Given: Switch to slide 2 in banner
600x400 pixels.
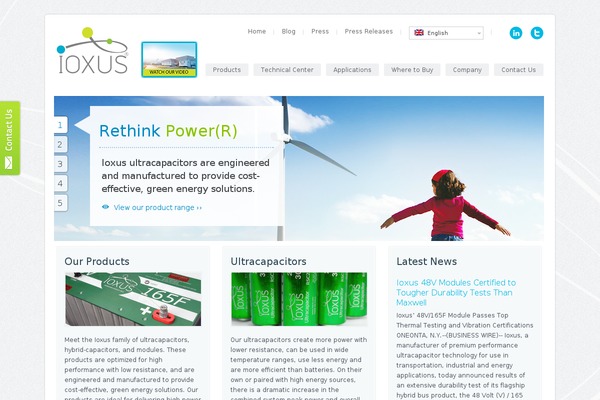Looking at the screenshot, I should (60, 144).
